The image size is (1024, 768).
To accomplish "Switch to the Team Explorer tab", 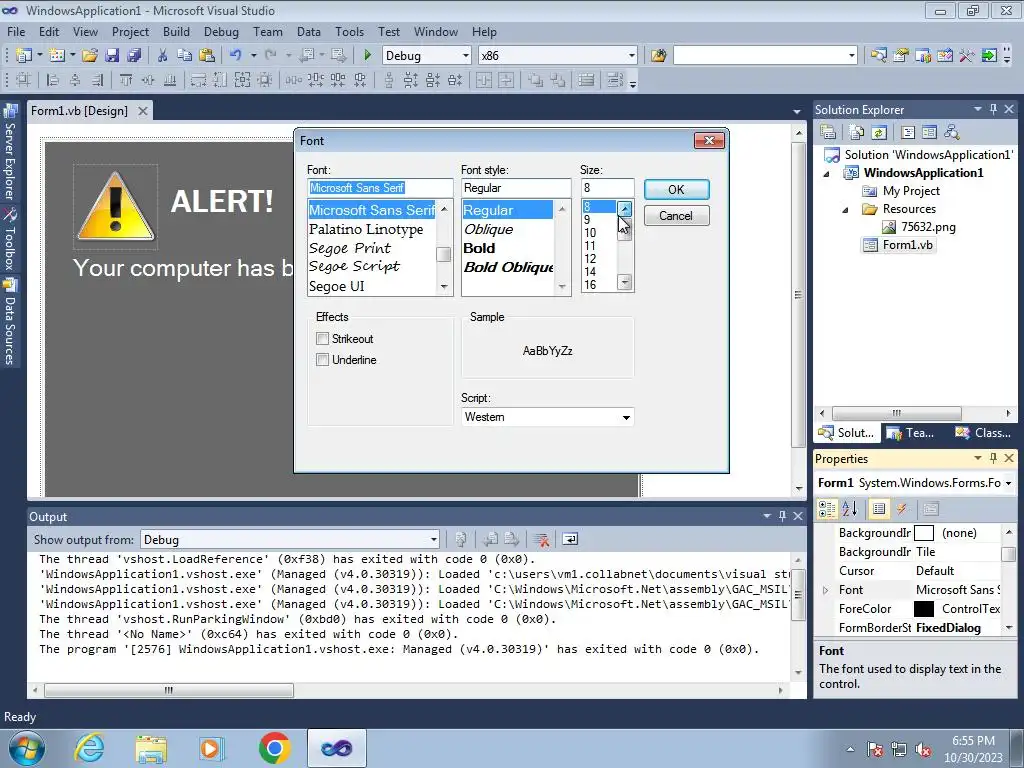I will [x=912, y=432].
